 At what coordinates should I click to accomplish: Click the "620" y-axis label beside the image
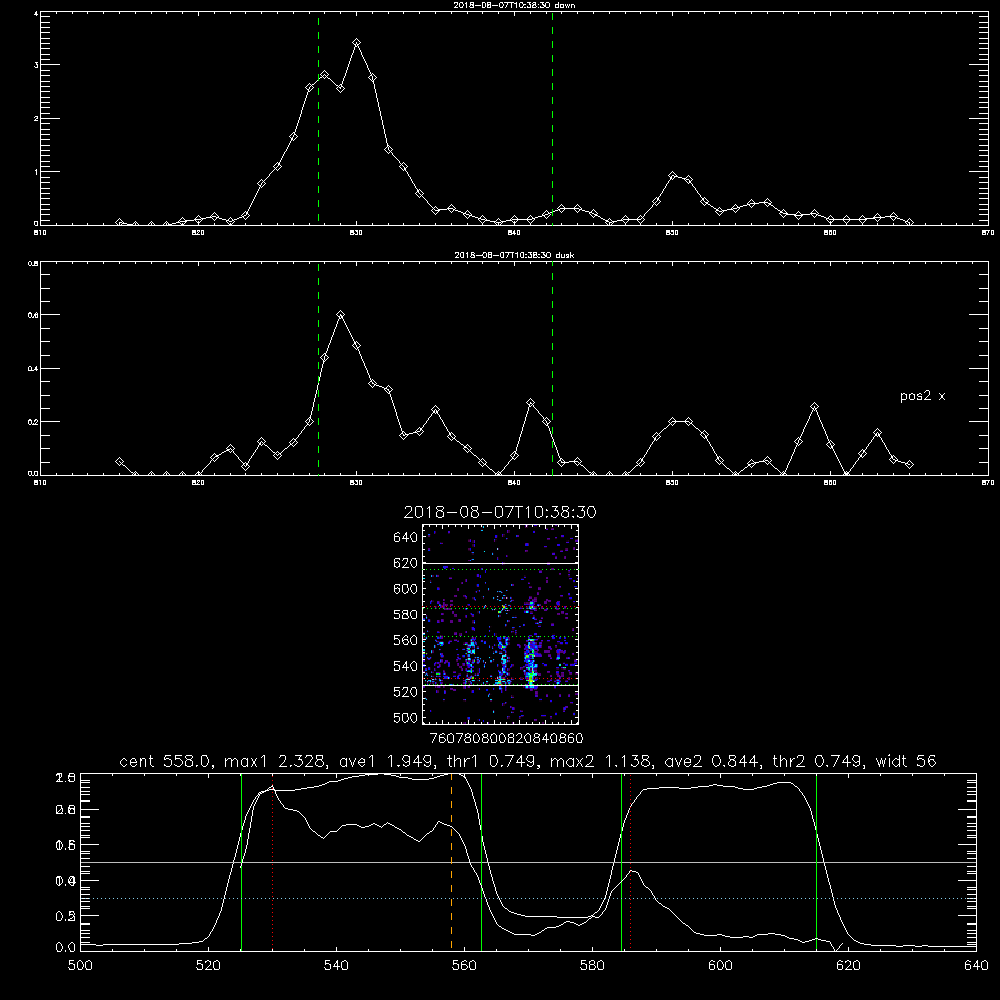click(x=406, y=563)
